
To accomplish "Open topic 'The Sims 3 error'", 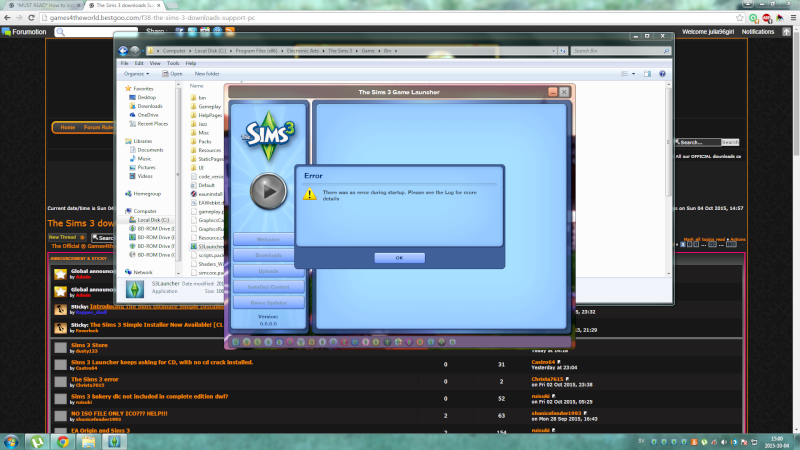I will click(94, 379).
